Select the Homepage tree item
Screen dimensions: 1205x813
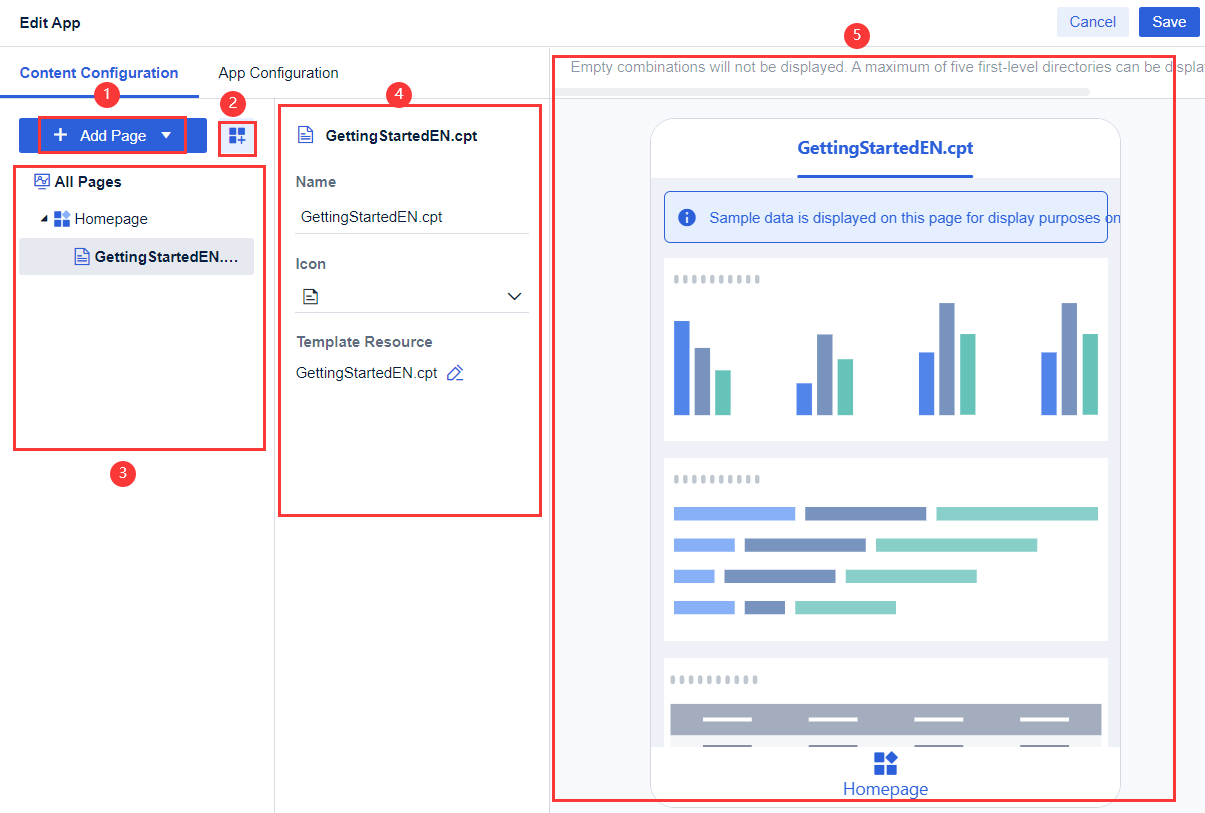pyautogui.click(x=111, y=219)
